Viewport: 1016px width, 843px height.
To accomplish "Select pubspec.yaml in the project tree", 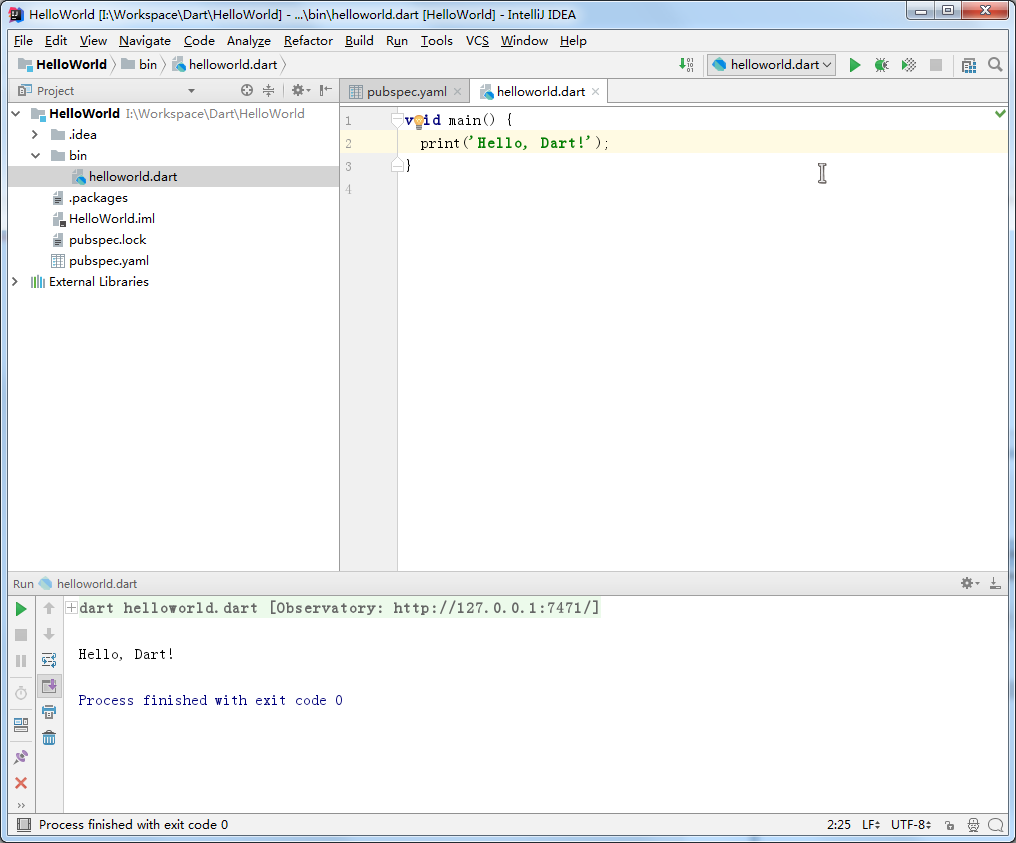I will point(109,261).
